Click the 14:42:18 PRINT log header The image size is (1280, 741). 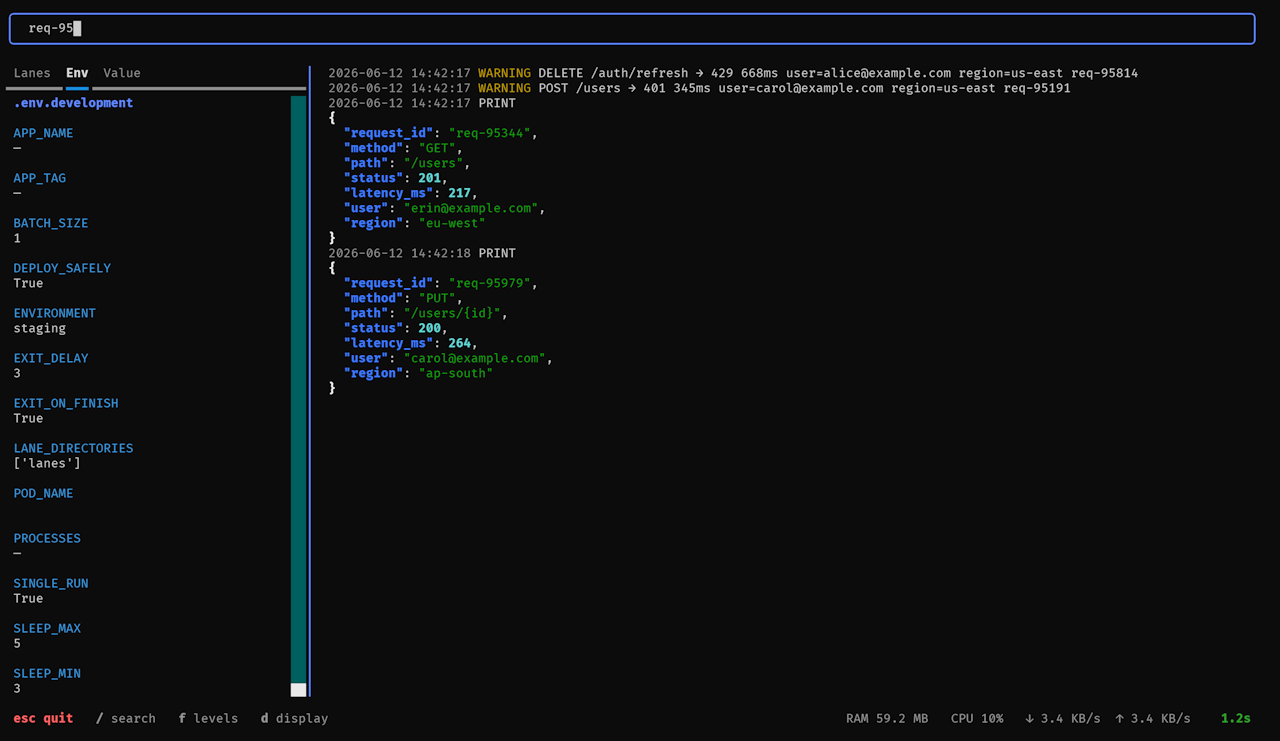click(422, 253)
